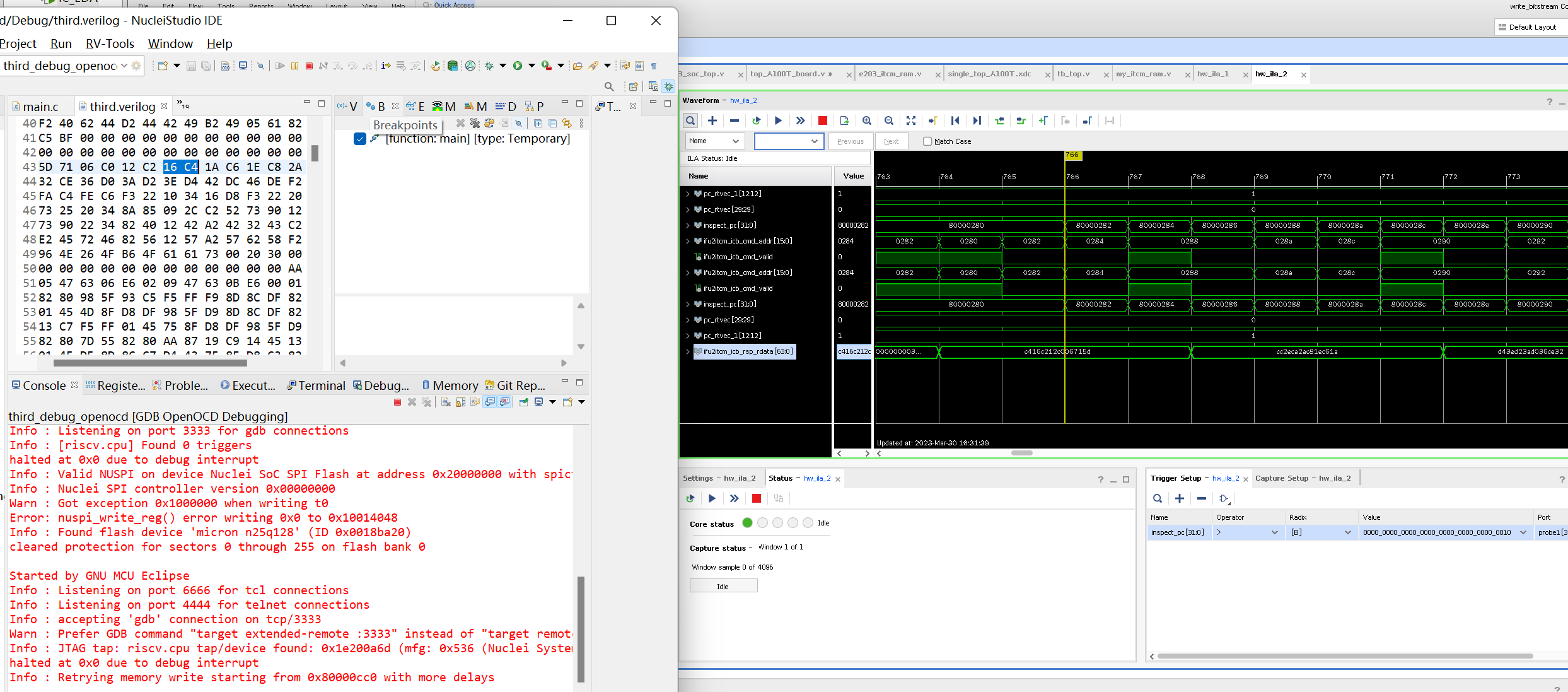
Task: Click the Idle capture status button
Action: (x=723, y=587)
